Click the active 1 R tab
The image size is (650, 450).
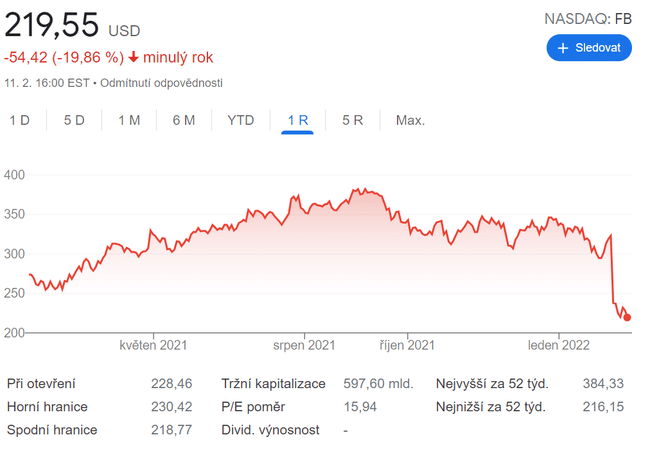pos(298,120)
